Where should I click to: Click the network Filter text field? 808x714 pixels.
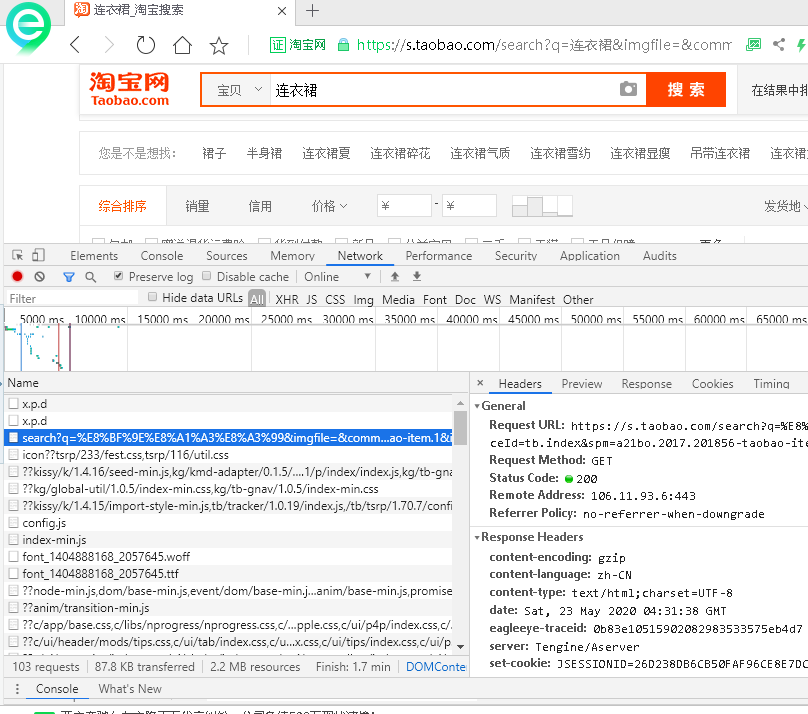coord(72,298)
